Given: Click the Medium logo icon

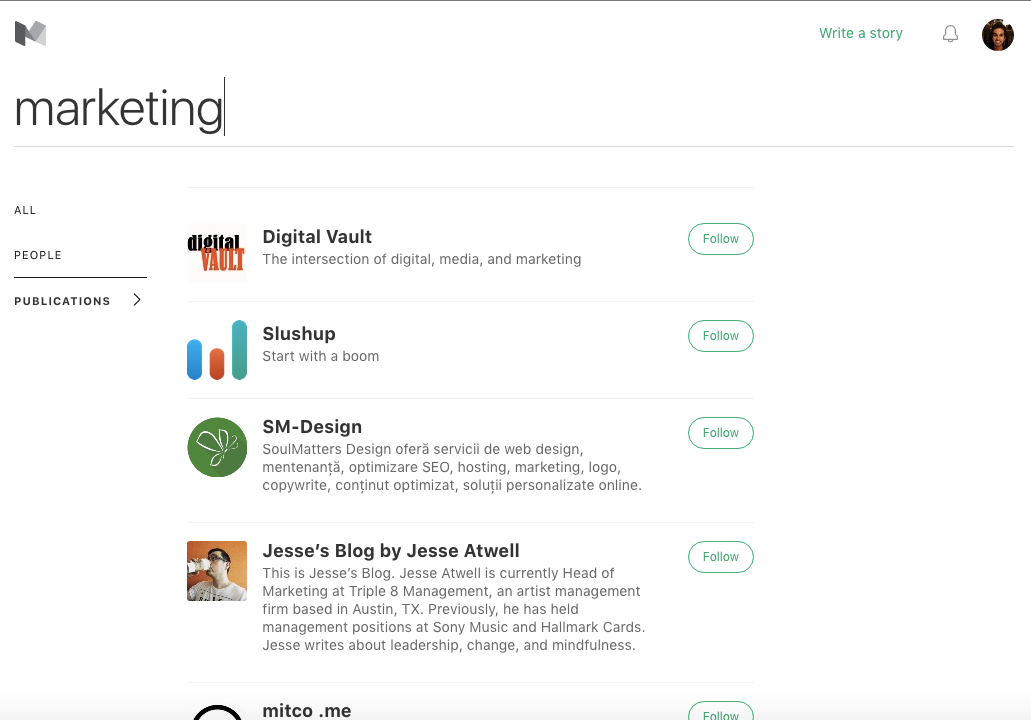Looking at the screenshot, I should 30,34.
